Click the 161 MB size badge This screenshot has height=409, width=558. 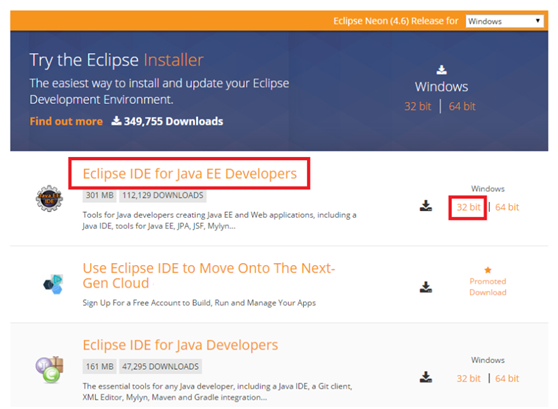100,367
